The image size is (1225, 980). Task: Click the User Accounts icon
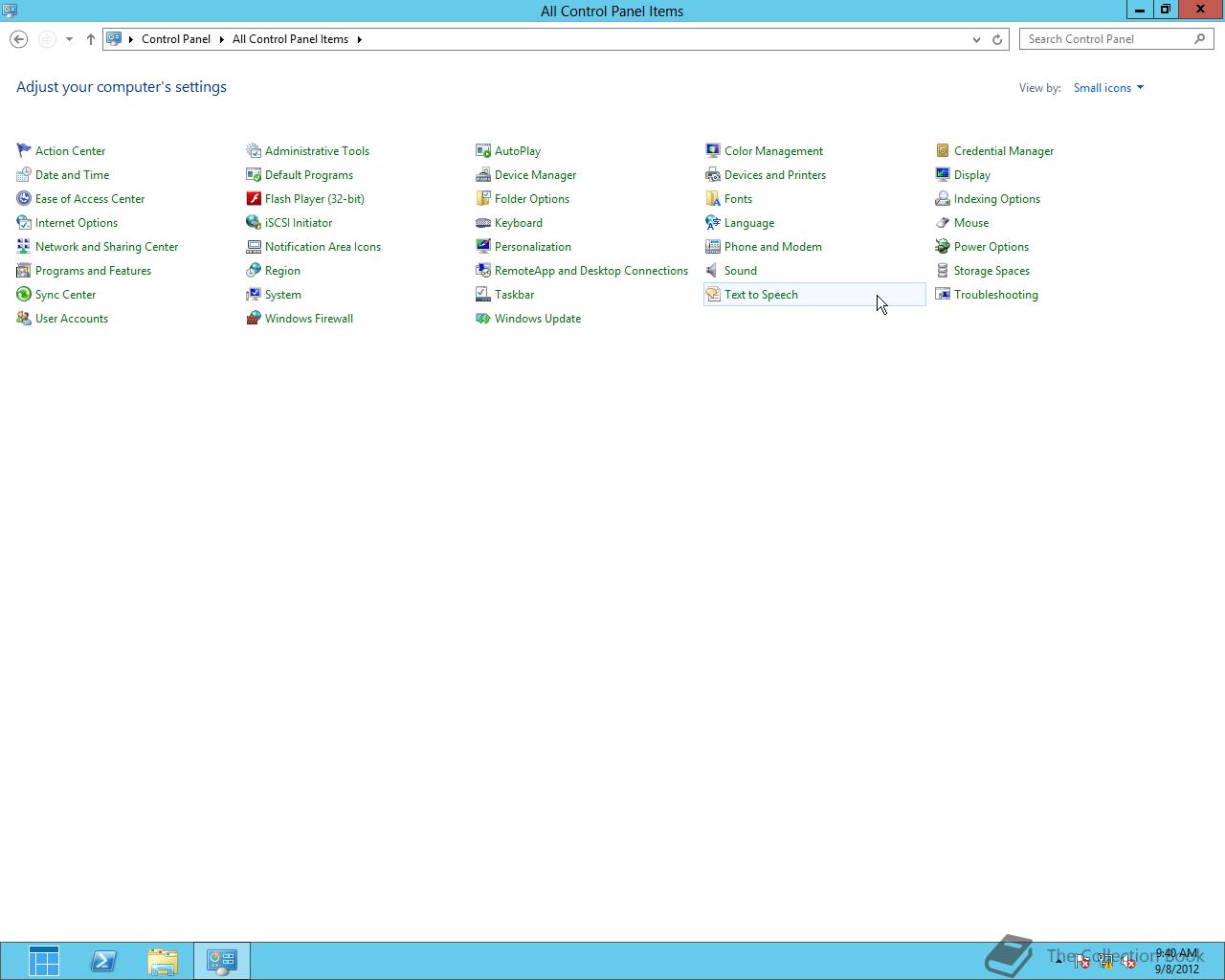pos(24,318)
